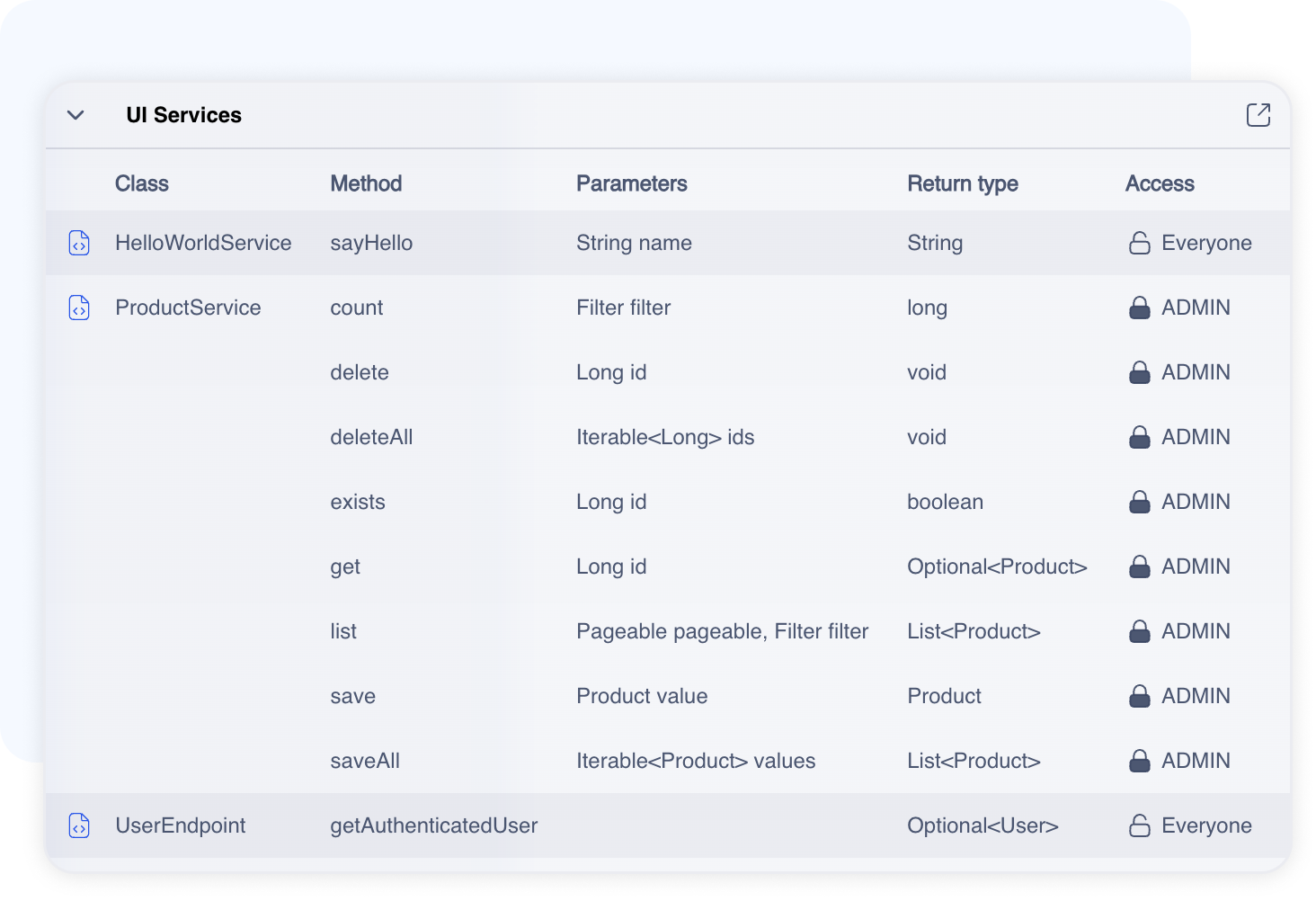1316x901 pixels.
Task: Open the sayHello method link
Action: coord(371,243)
